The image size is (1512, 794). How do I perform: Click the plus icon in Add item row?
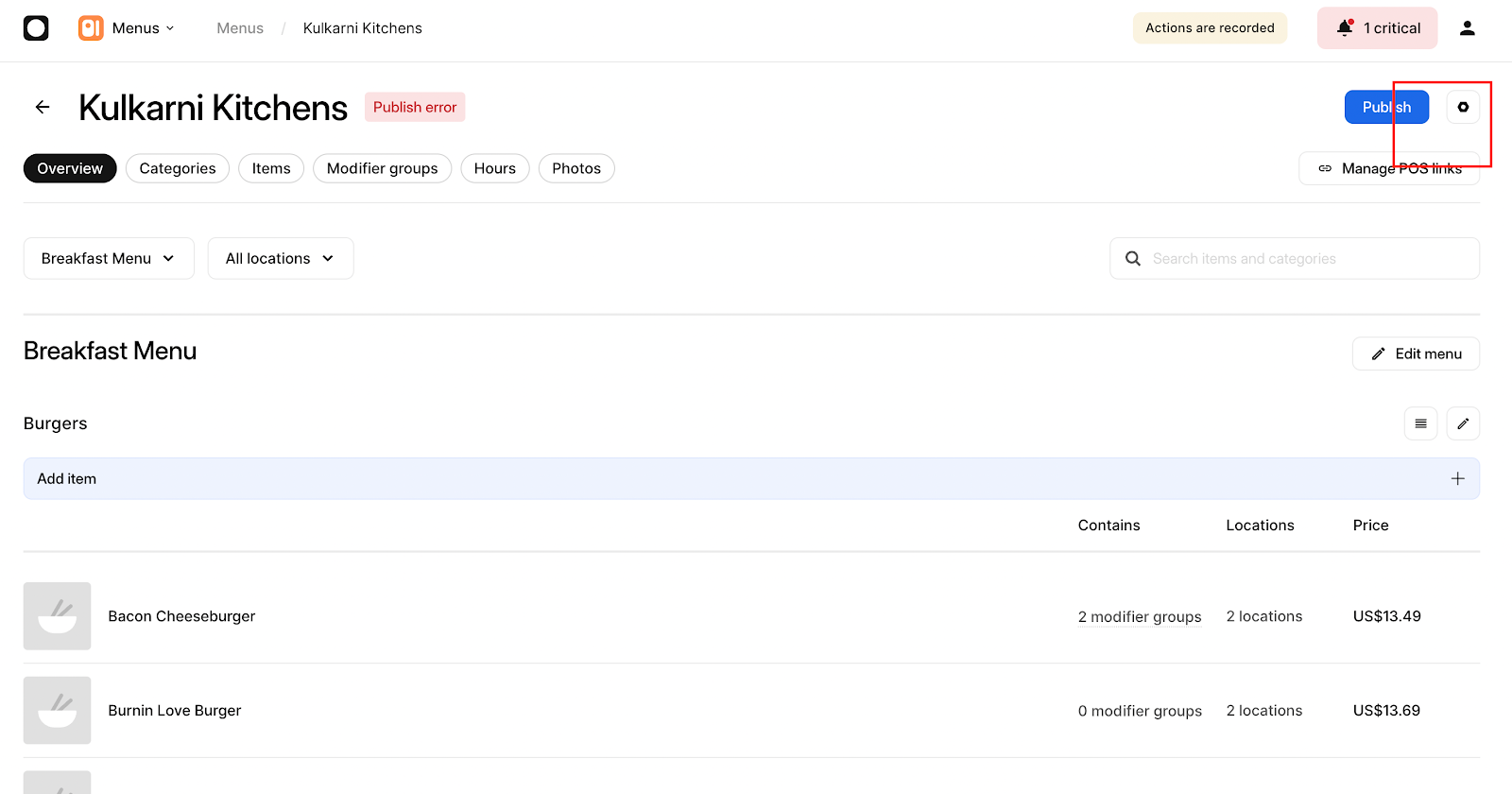pyautogui.click(x=1457, y=479)
